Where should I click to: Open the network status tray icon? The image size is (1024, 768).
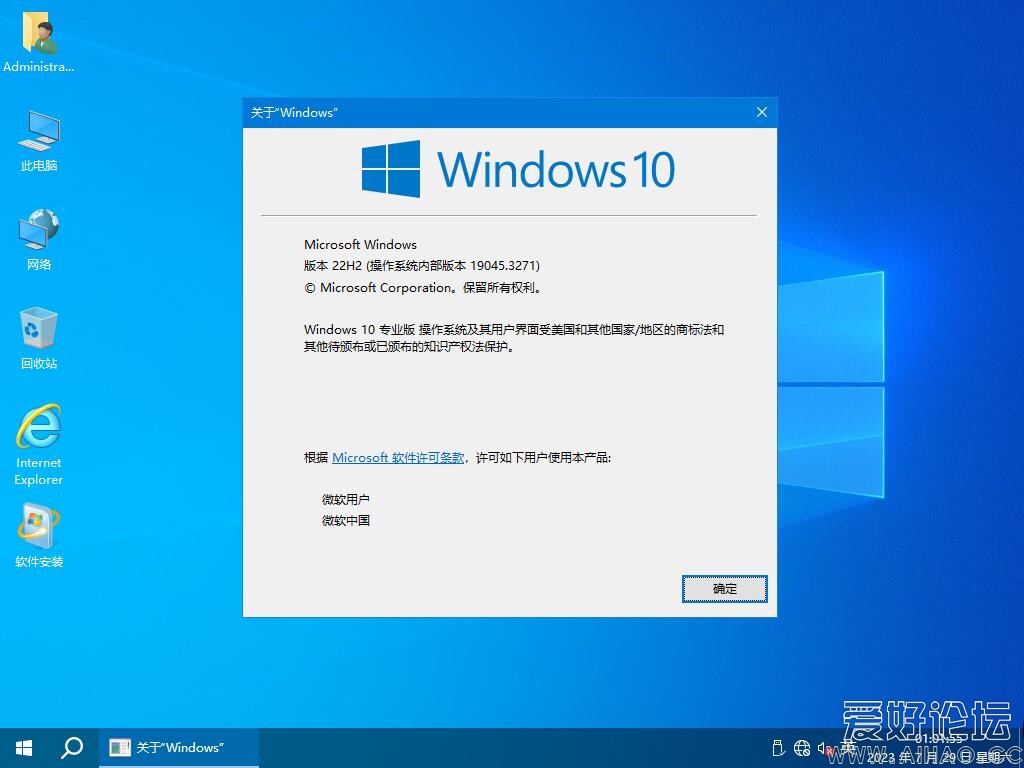[802, 748]
